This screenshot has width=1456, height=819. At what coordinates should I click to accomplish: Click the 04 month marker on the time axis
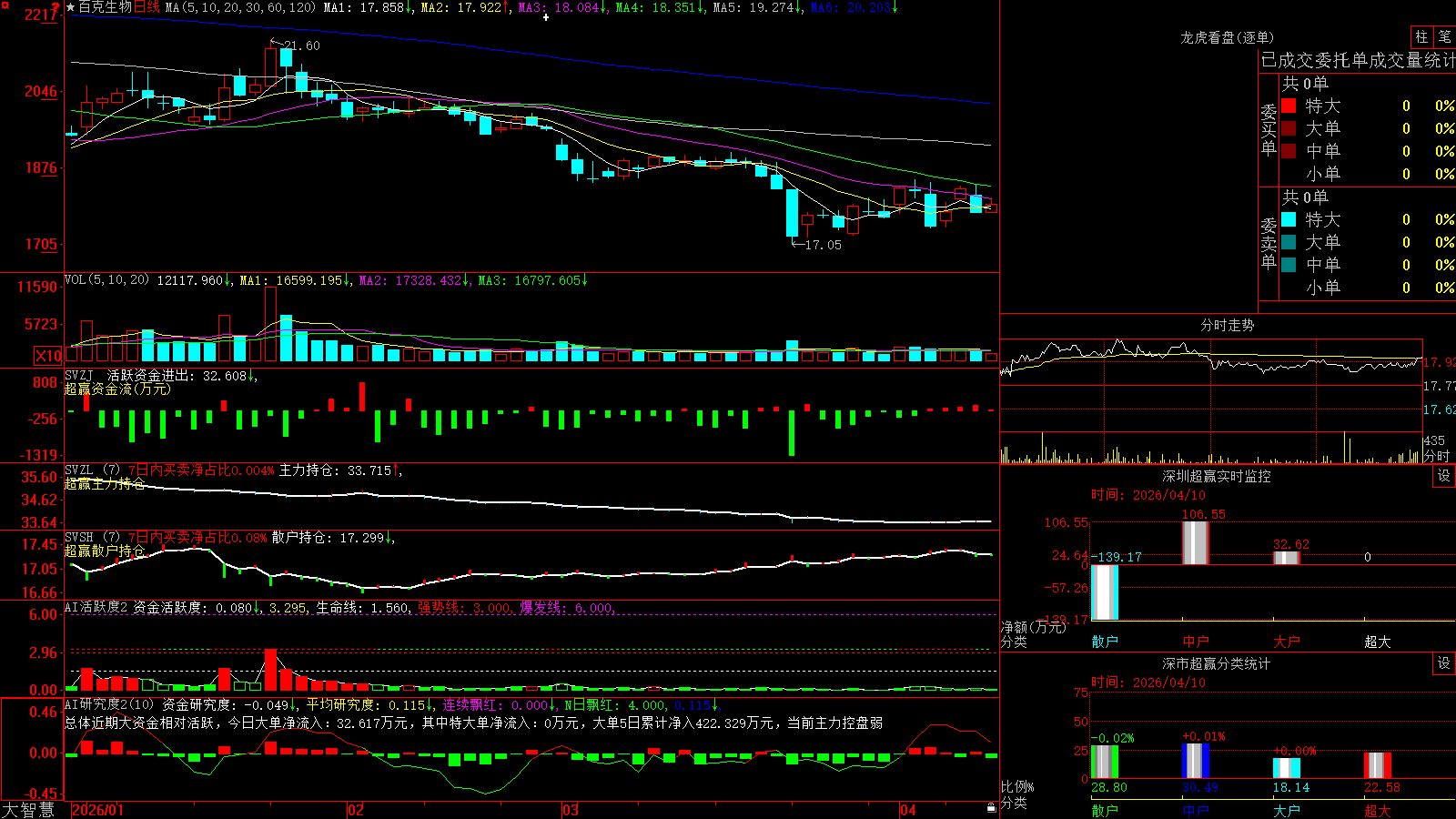908,810
